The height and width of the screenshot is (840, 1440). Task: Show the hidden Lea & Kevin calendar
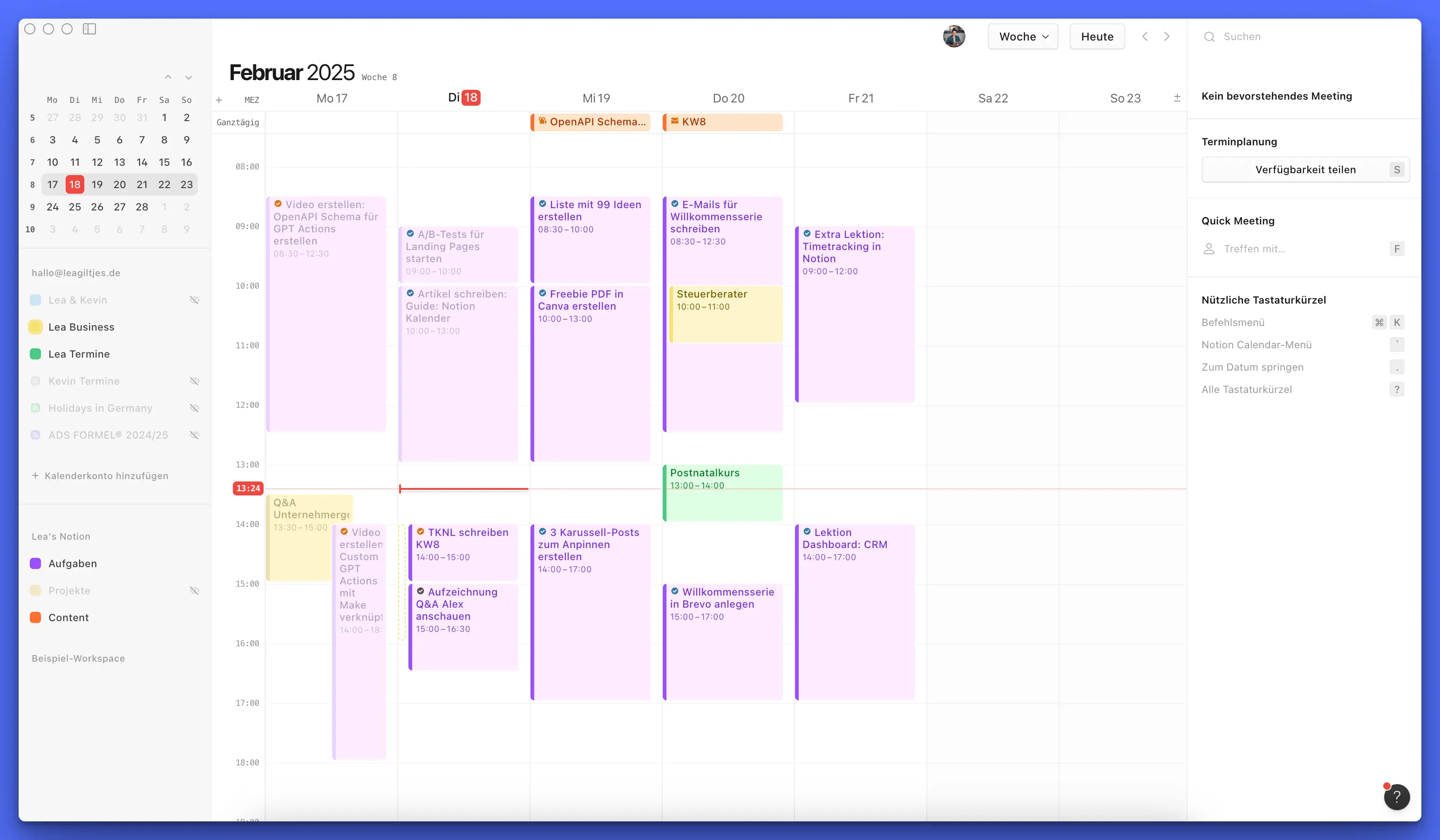[194, 300]
